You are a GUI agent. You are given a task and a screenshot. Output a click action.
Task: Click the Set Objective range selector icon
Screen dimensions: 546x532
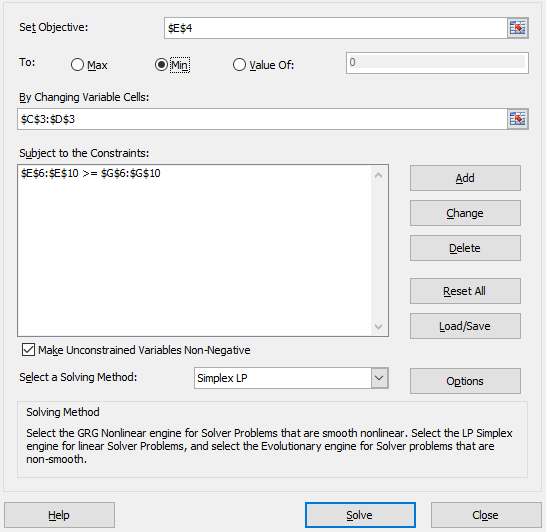click(x=517, y=28)
